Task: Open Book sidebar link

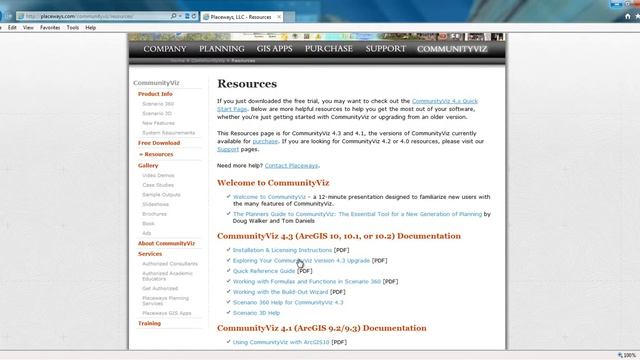Action: point(148,224)
